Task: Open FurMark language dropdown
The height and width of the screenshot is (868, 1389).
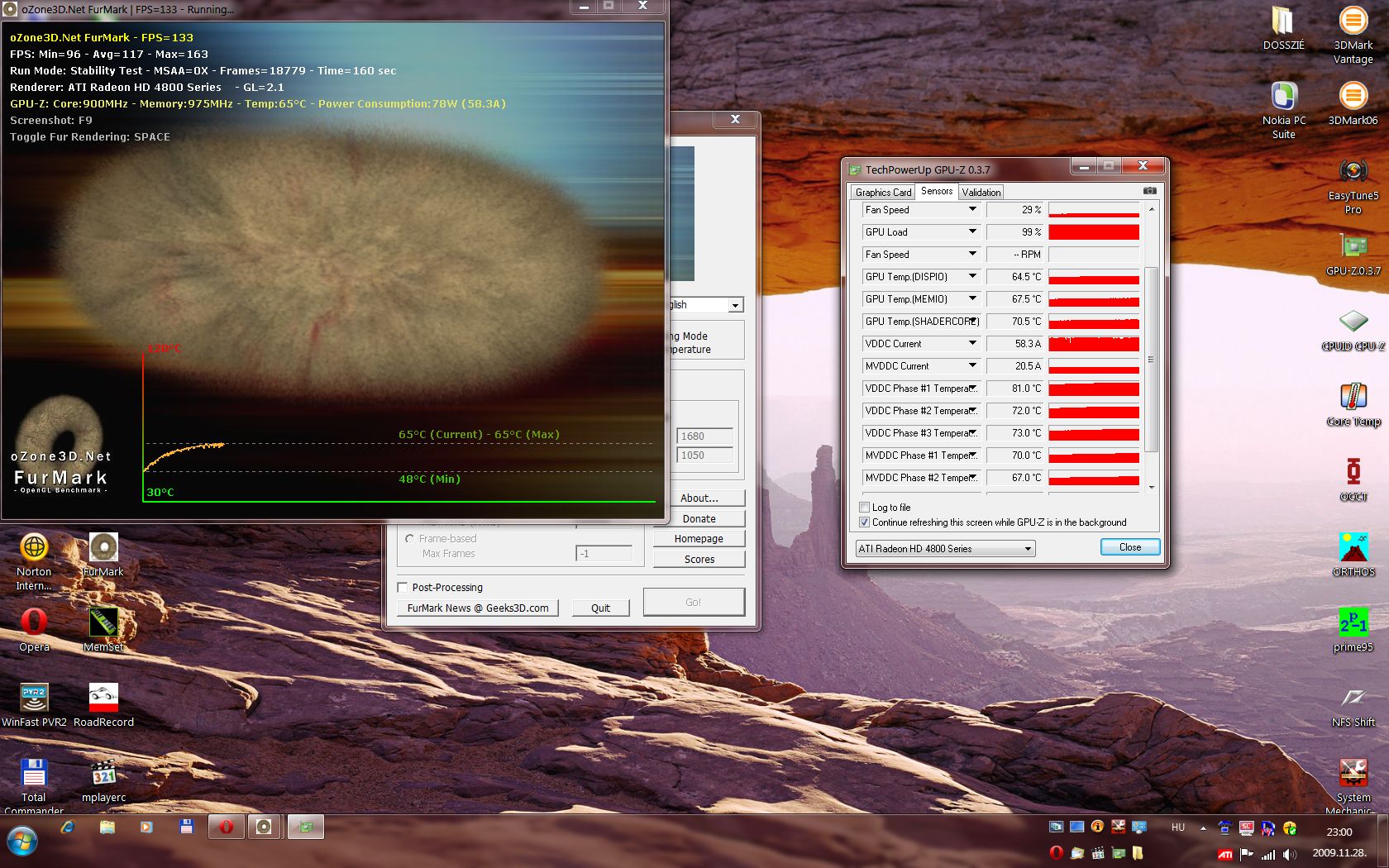Action: coord(734,305)
